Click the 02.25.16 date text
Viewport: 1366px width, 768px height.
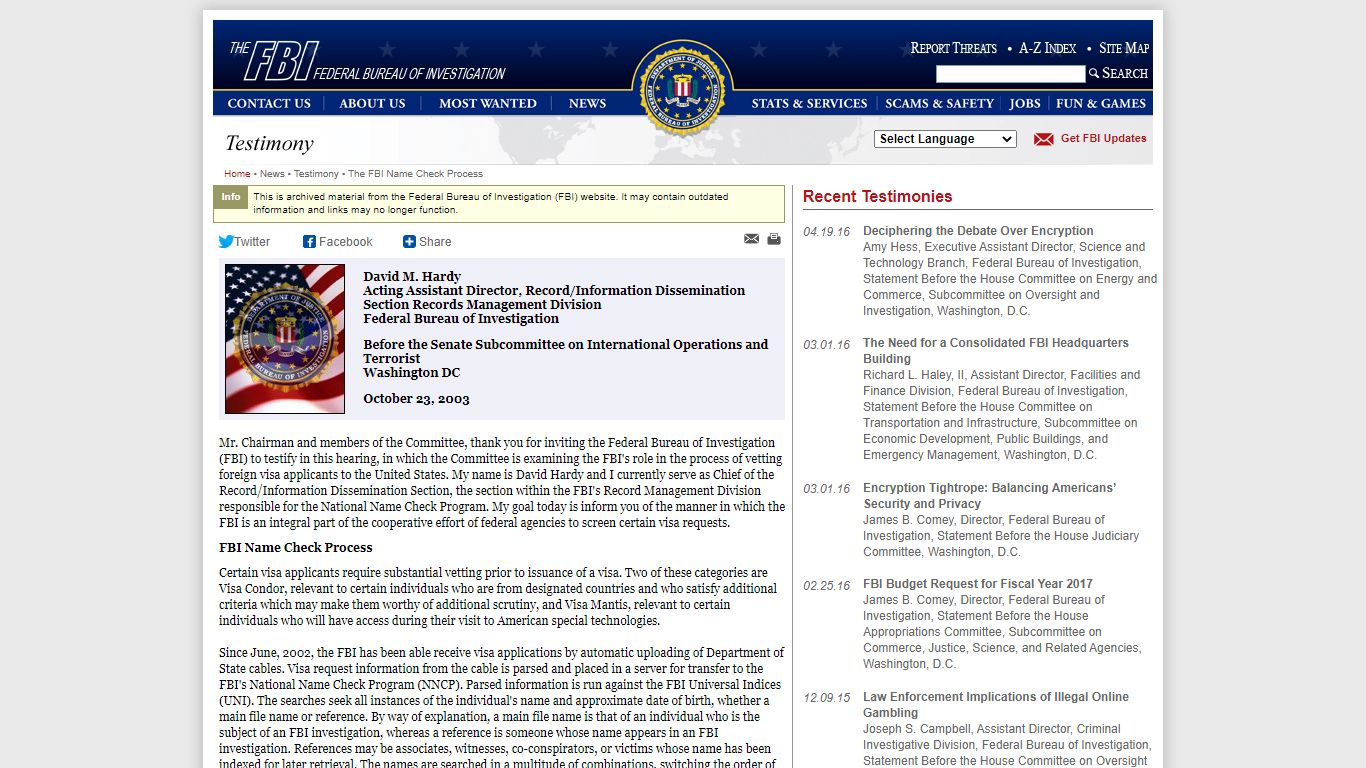tap(826, 586)
